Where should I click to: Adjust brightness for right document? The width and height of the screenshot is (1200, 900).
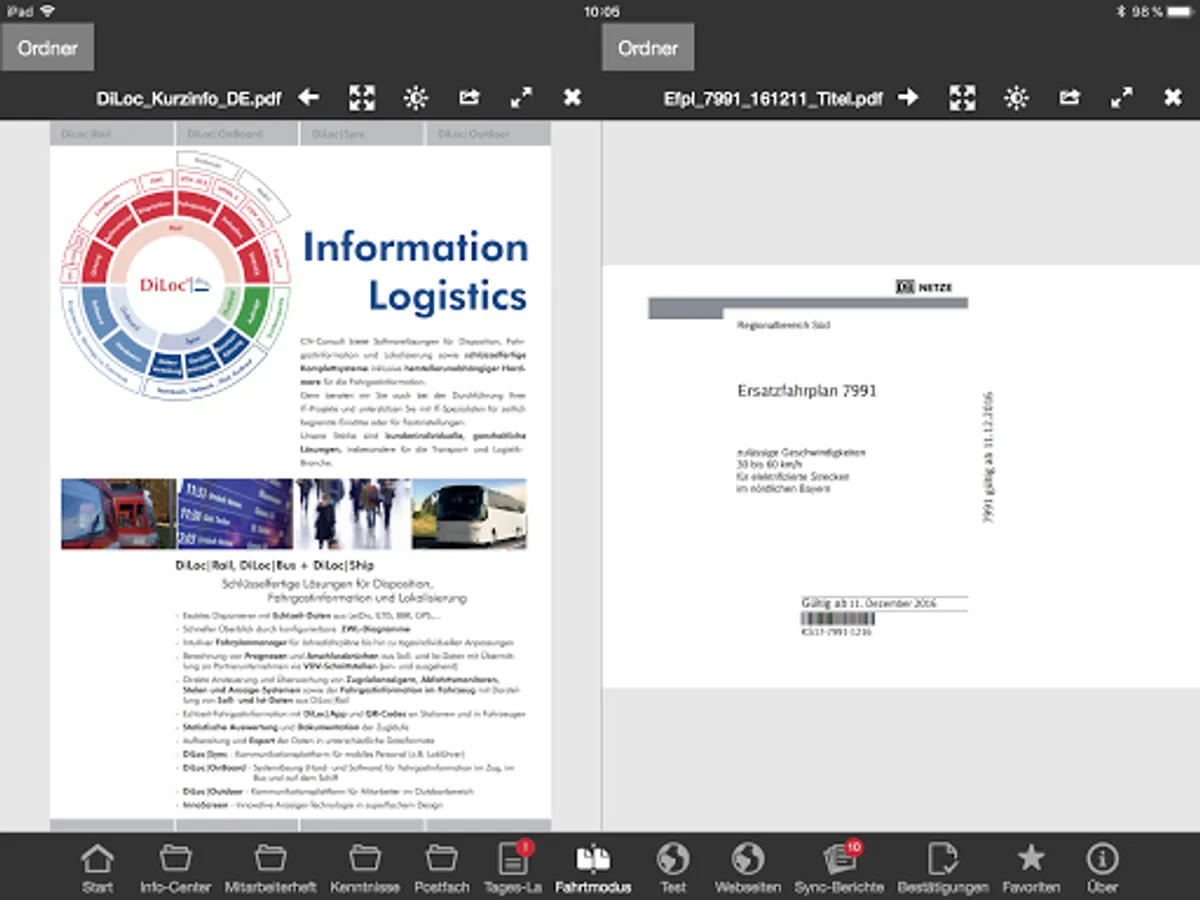coord(1016,98)
